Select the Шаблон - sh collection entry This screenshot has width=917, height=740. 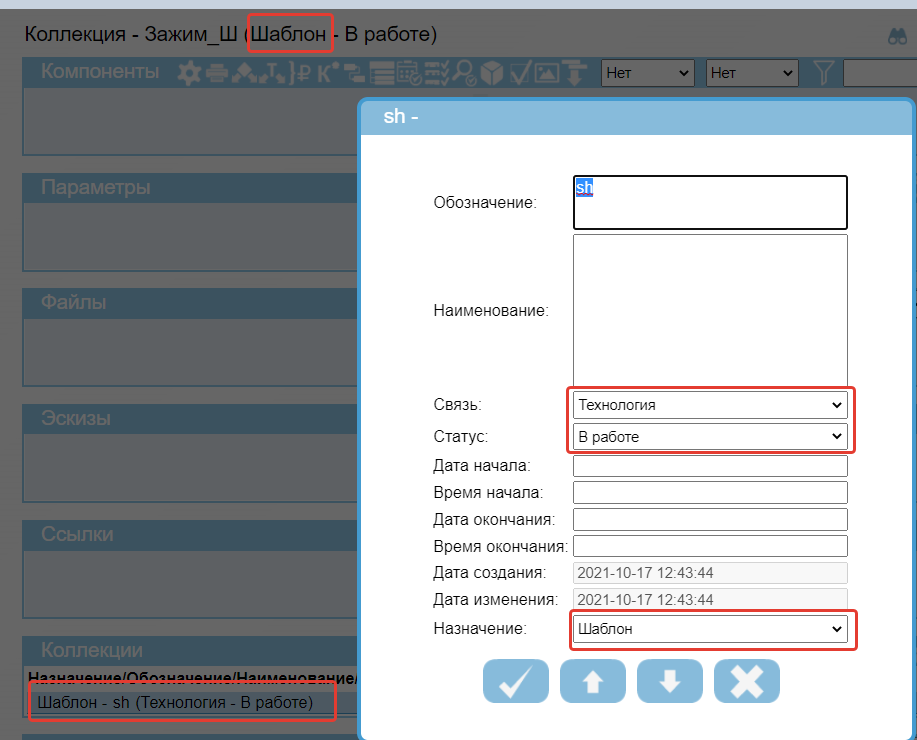[x=176, y=703]
